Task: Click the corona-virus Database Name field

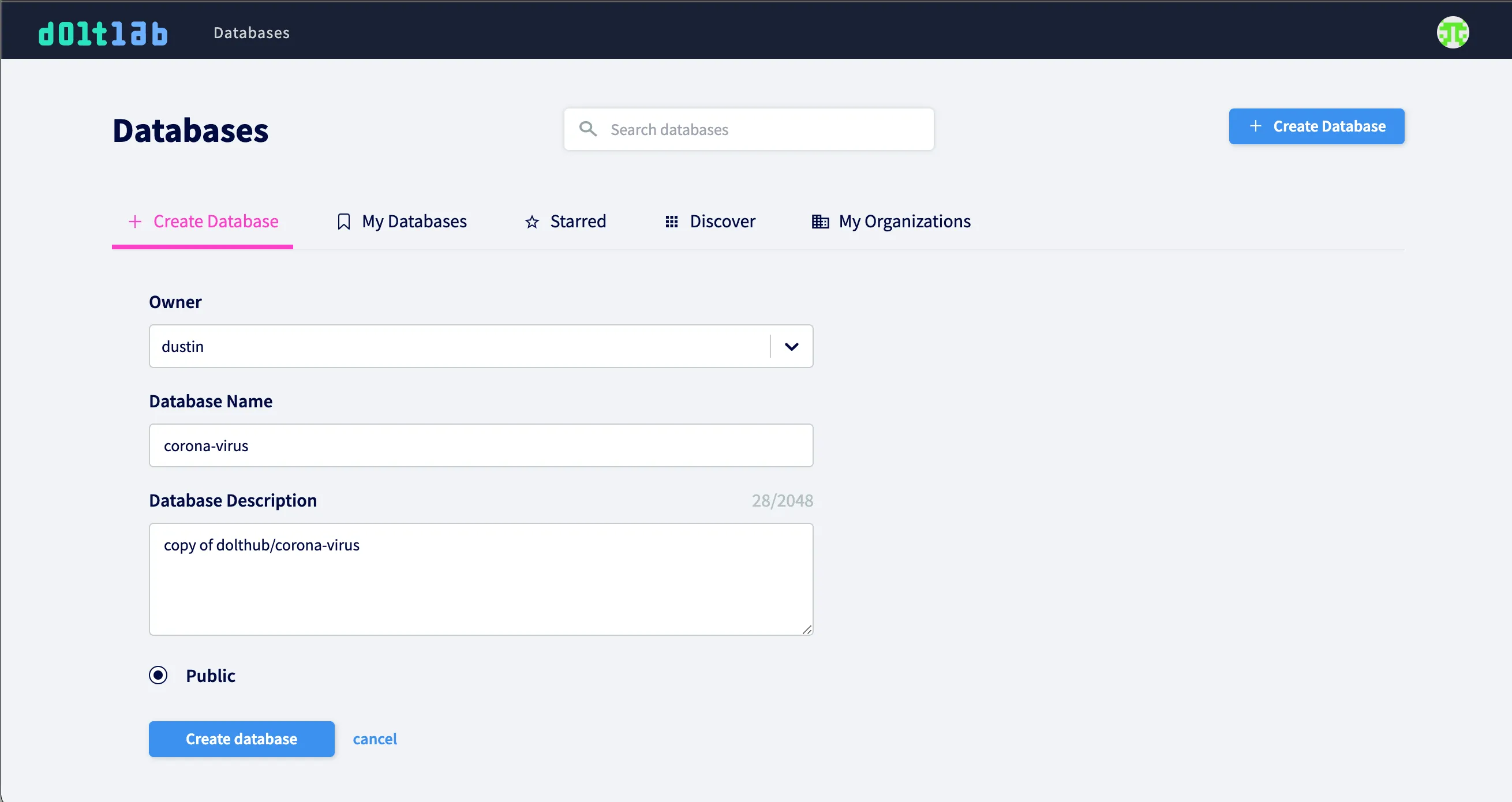Action: click(x=481, y=445)
